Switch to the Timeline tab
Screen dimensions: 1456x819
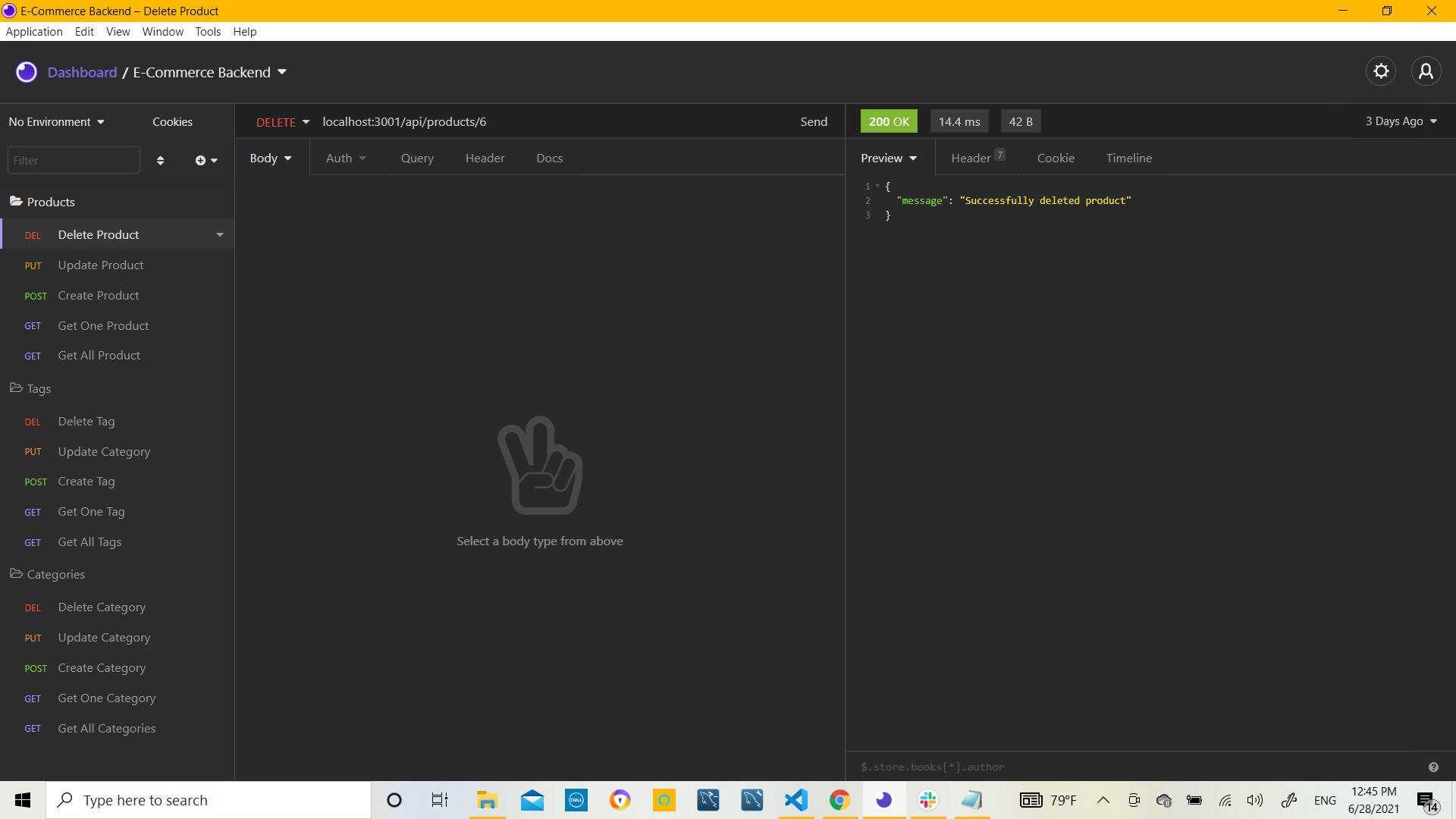1128,158
